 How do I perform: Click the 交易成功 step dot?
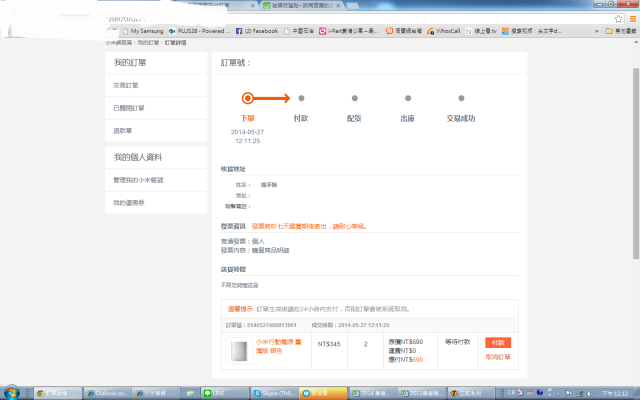461,98
